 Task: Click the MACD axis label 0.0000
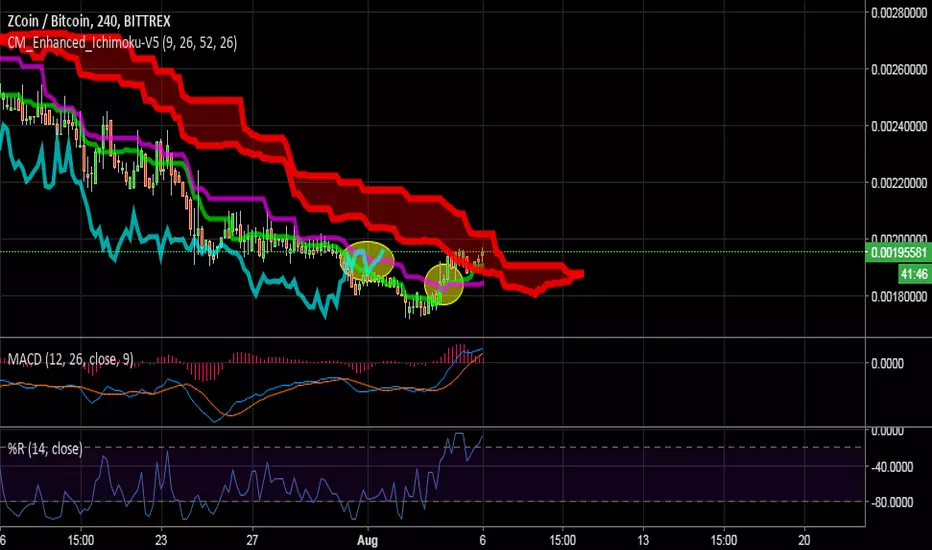pyautogui.click(x=888, y=363)
